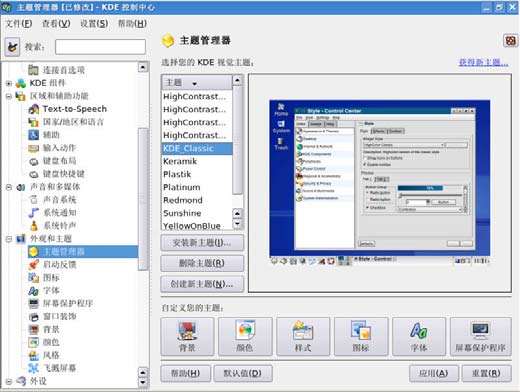Viewport: 520px width, 392px height.
Task: Click the sidebar tree scroll down arrow
Action: 143,382
